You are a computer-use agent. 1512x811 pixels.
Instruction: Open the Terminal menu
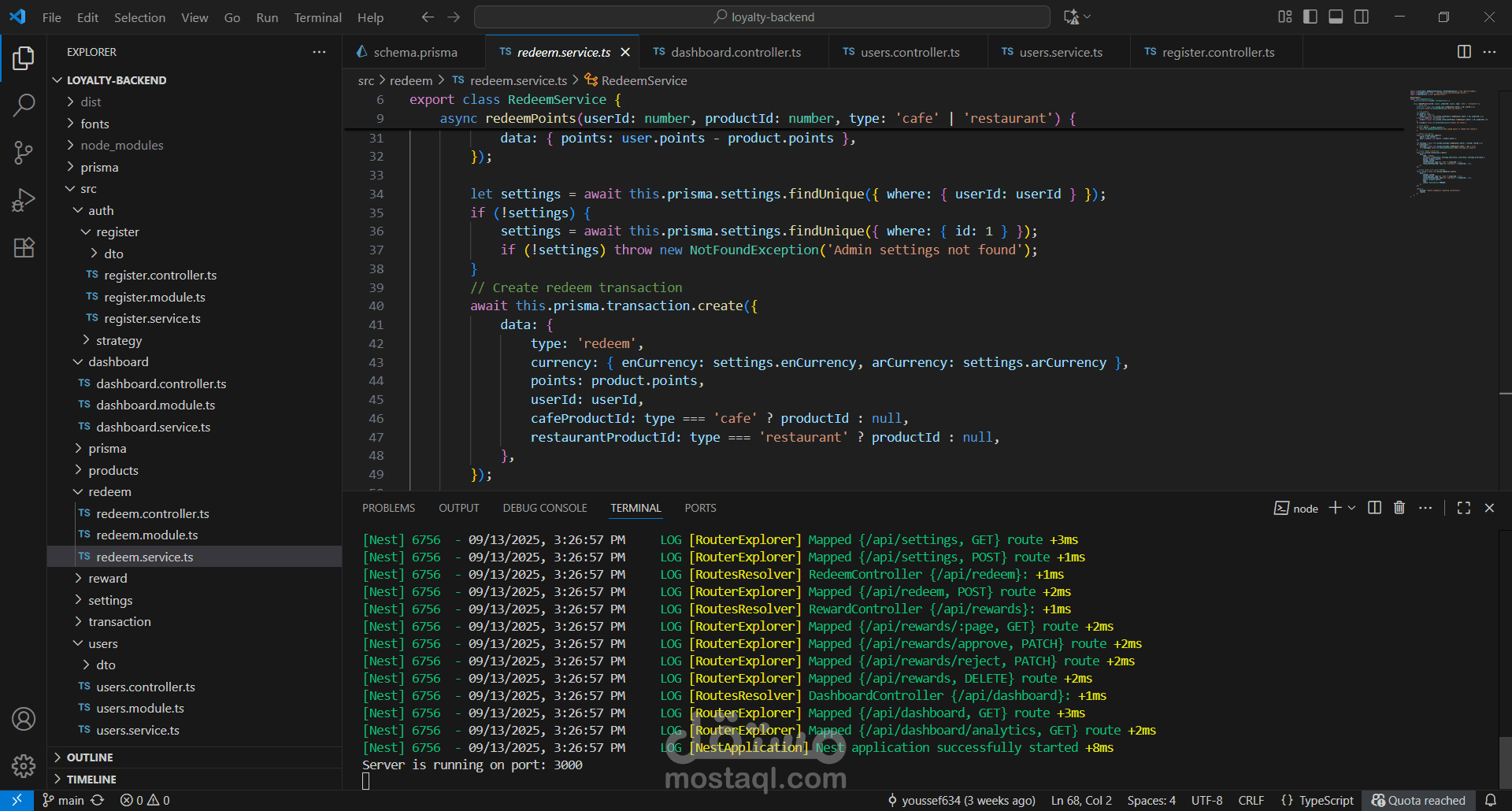coord(317,17)
